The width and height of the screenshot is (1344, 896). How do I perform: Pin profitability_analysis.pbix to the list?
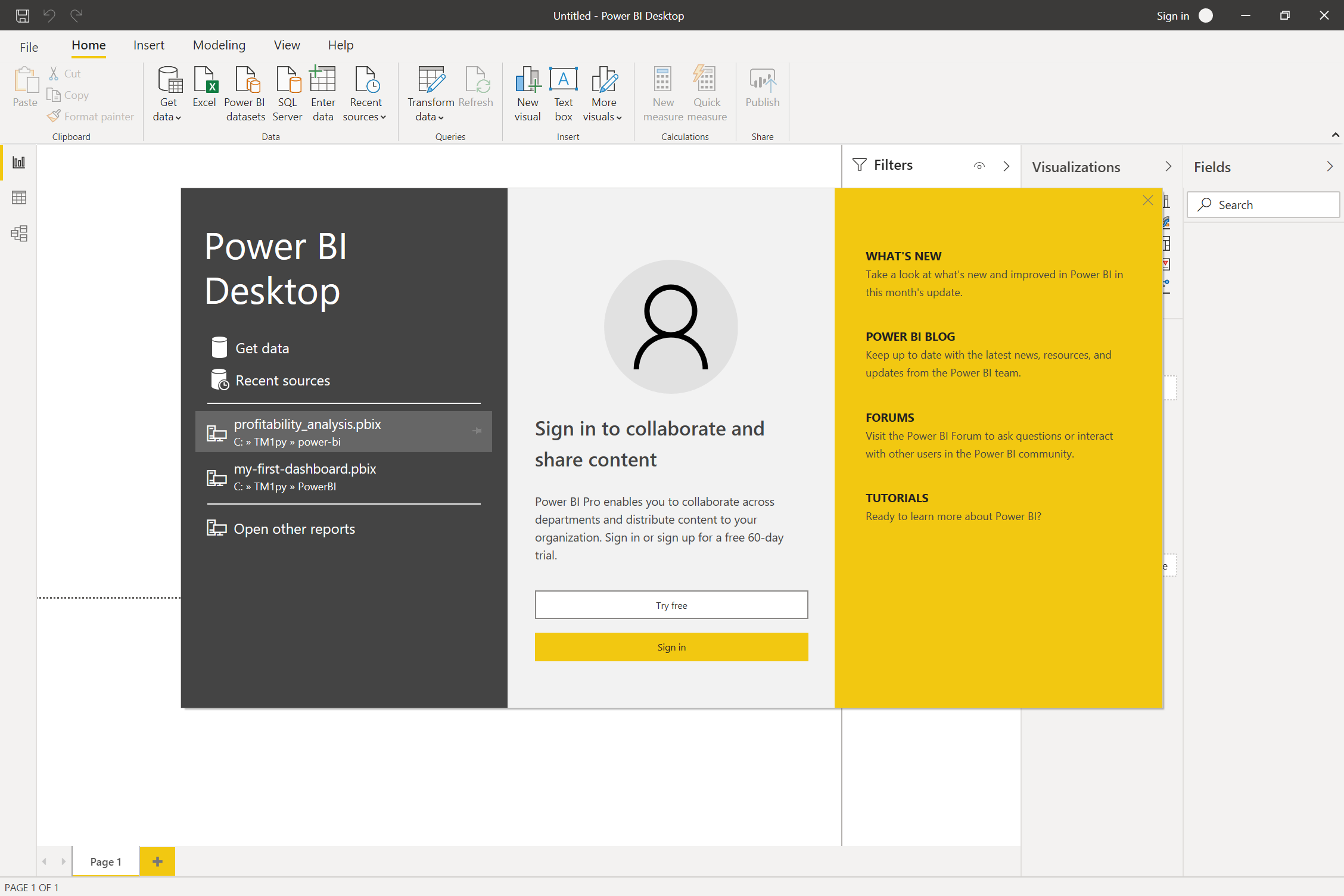(477, 431)
